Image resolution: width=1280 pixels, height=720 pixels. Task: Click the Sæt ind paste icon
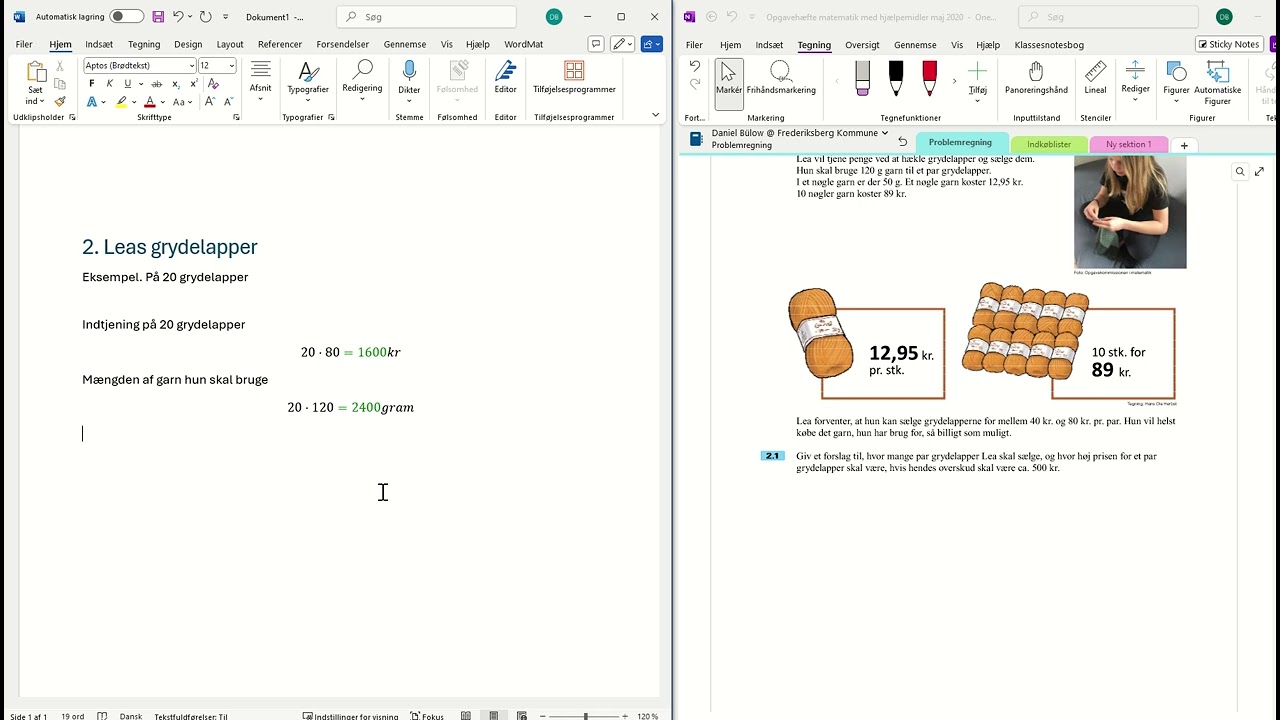(x=36, y=72)
